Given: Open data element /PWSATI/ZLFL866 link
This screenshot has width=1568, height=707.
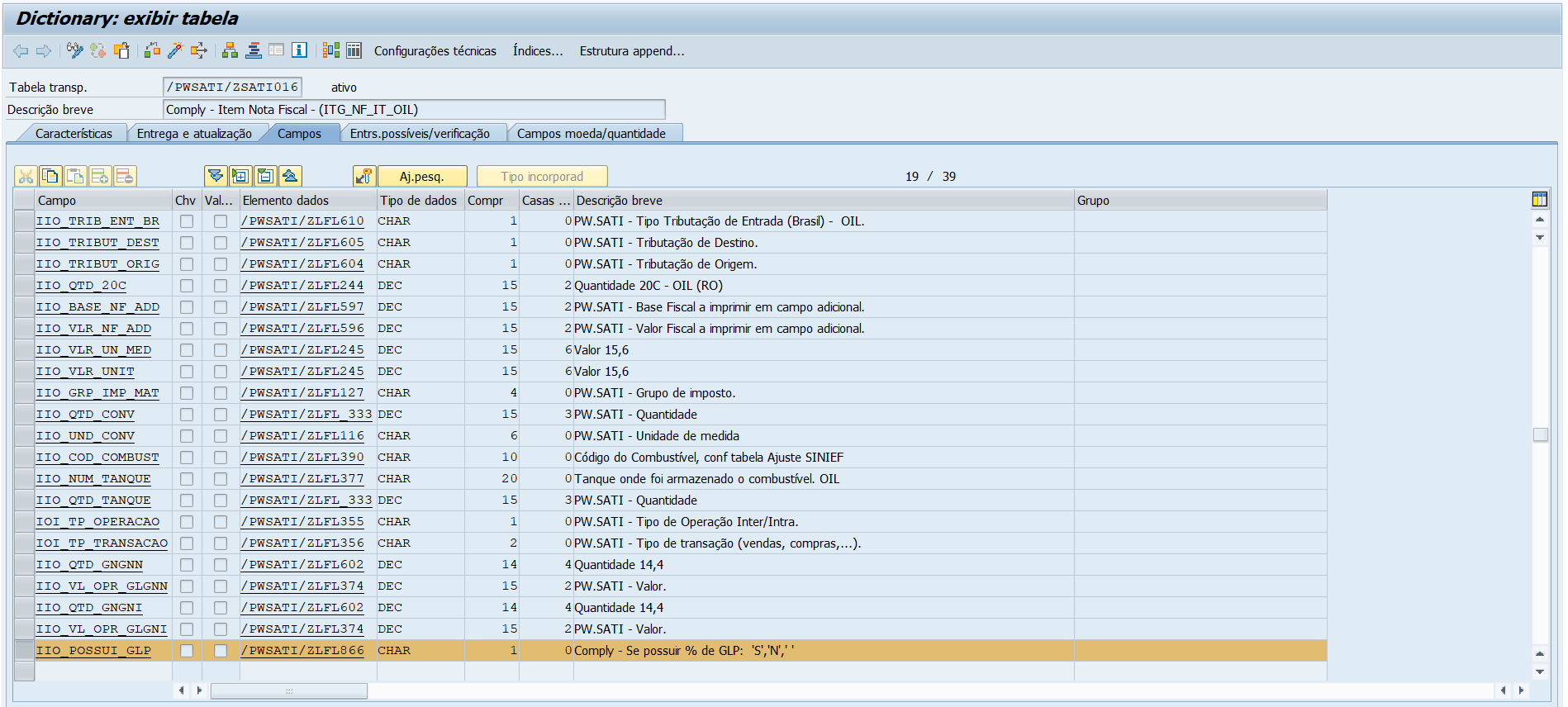Looking at the screenshot, I should tap(302, 651).
